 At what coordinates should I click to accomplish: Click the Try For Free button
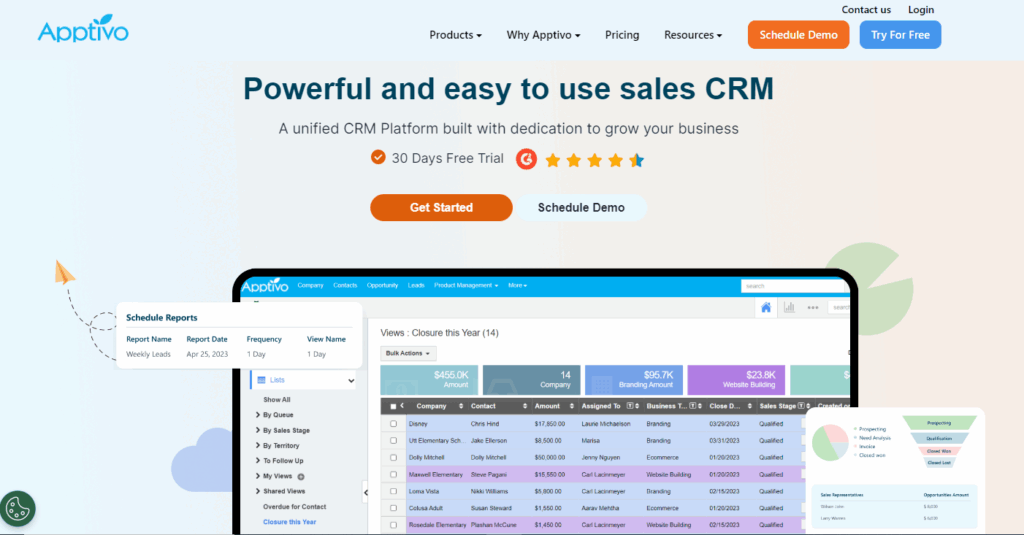pos(900,35)
